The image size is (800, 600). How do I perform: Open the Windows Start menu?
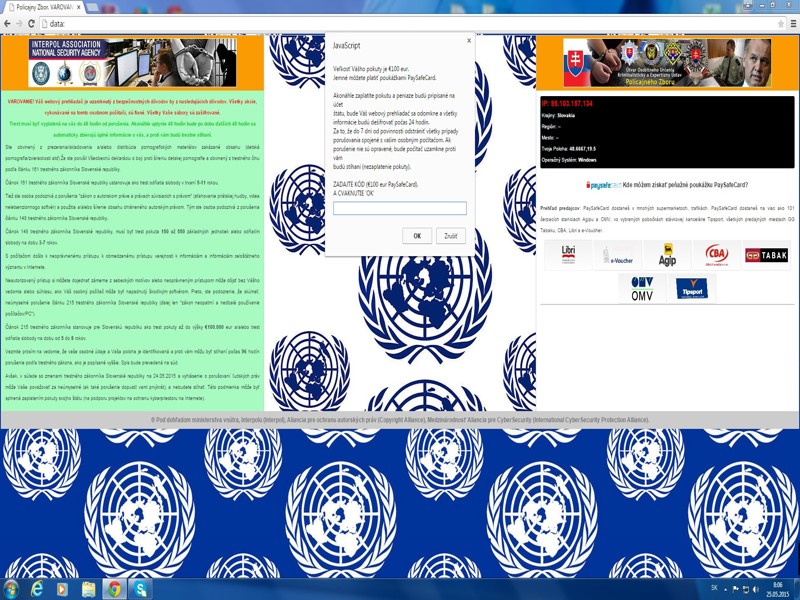coord(12,588)
